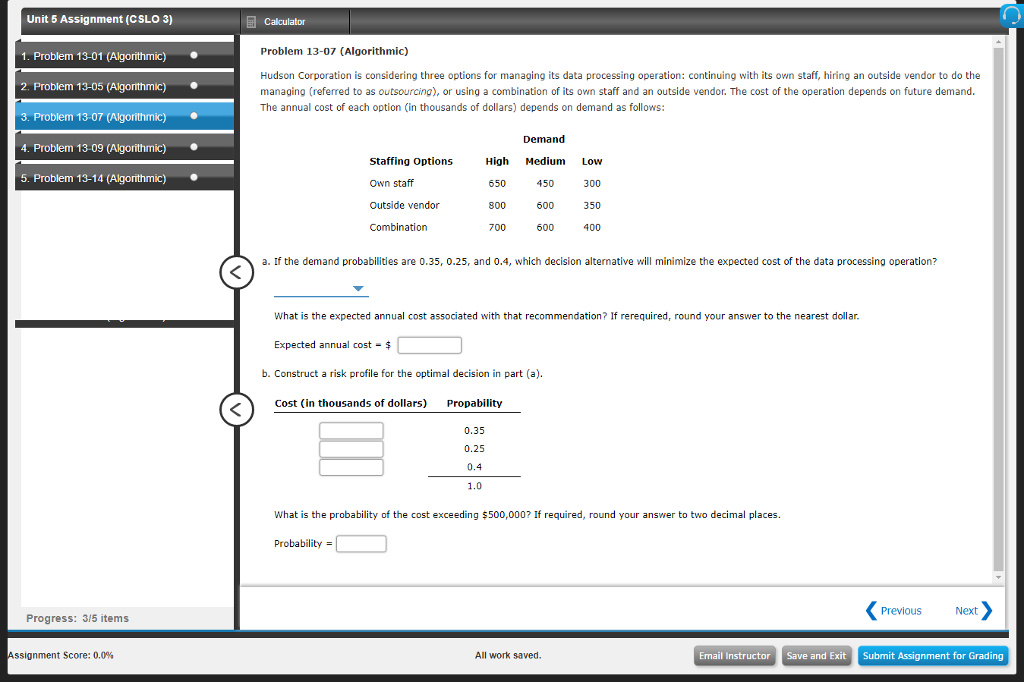
Task: Click the status dot beside Problem 13-09
Action: 194,148
